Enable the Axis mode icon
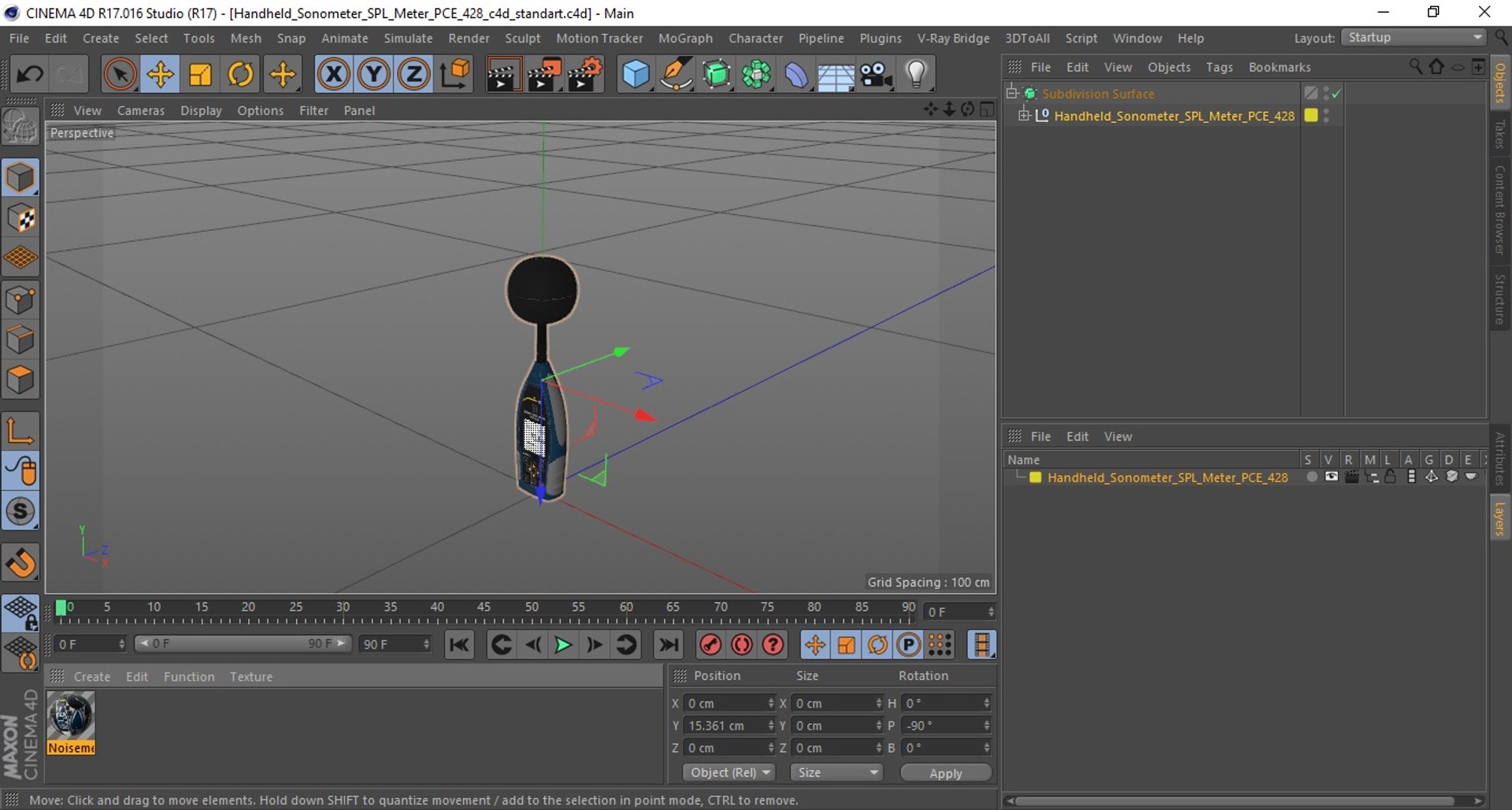 click(x=20, y=431)
